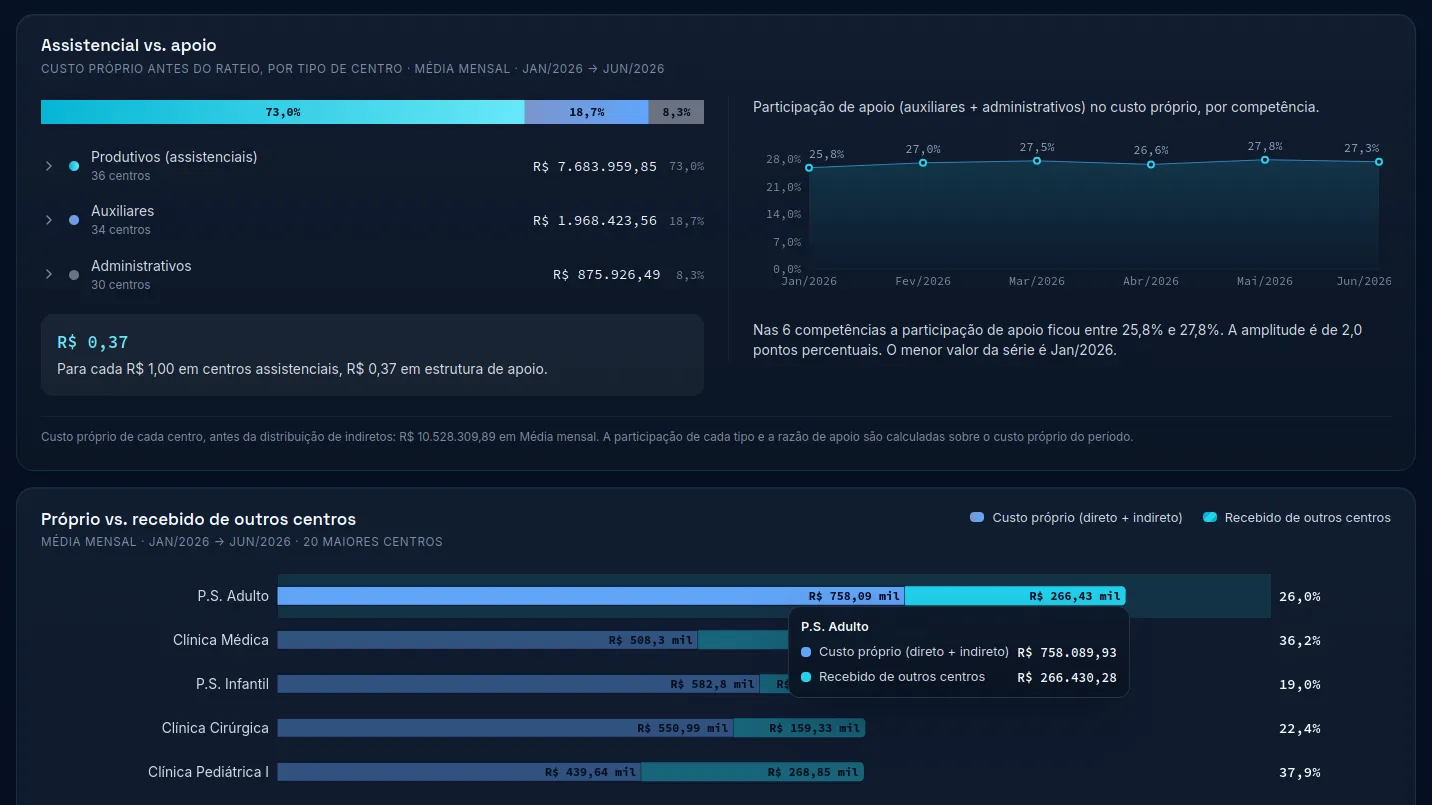Click the 'Clínica Médica' row label
Image resolution: width=1432 pixels, height=805 pixels.
point(221,640)
